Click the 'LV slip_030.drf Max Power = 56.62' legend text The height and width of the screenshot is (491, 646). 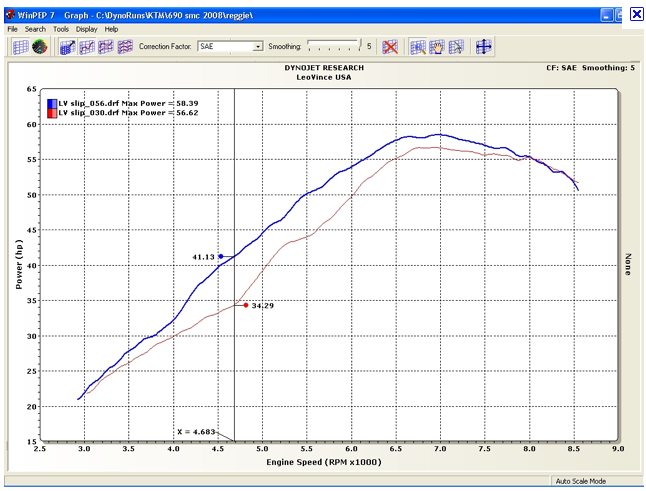(x=128, y=113)
